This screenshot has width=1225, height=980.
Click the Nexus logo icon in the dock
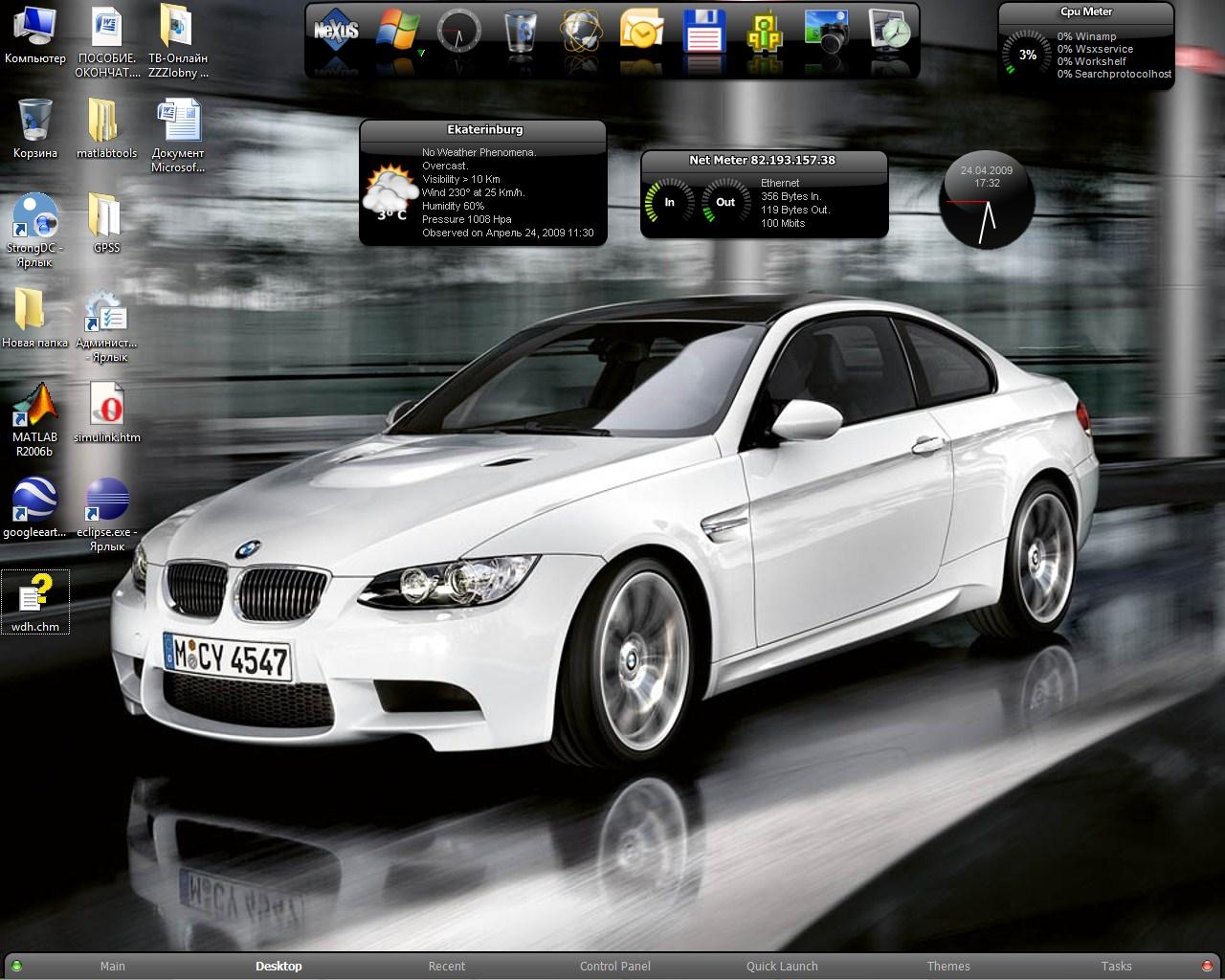click(336, 32)
